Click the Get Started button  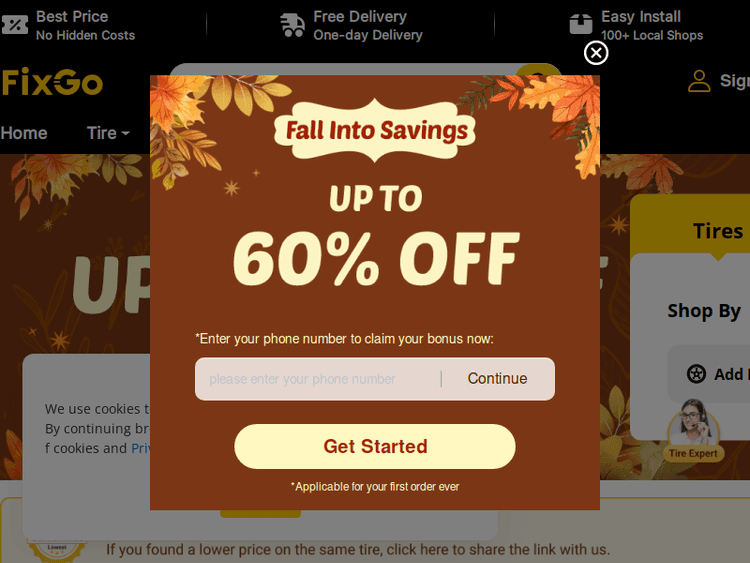pyautogui.click(x=375, y=446)
